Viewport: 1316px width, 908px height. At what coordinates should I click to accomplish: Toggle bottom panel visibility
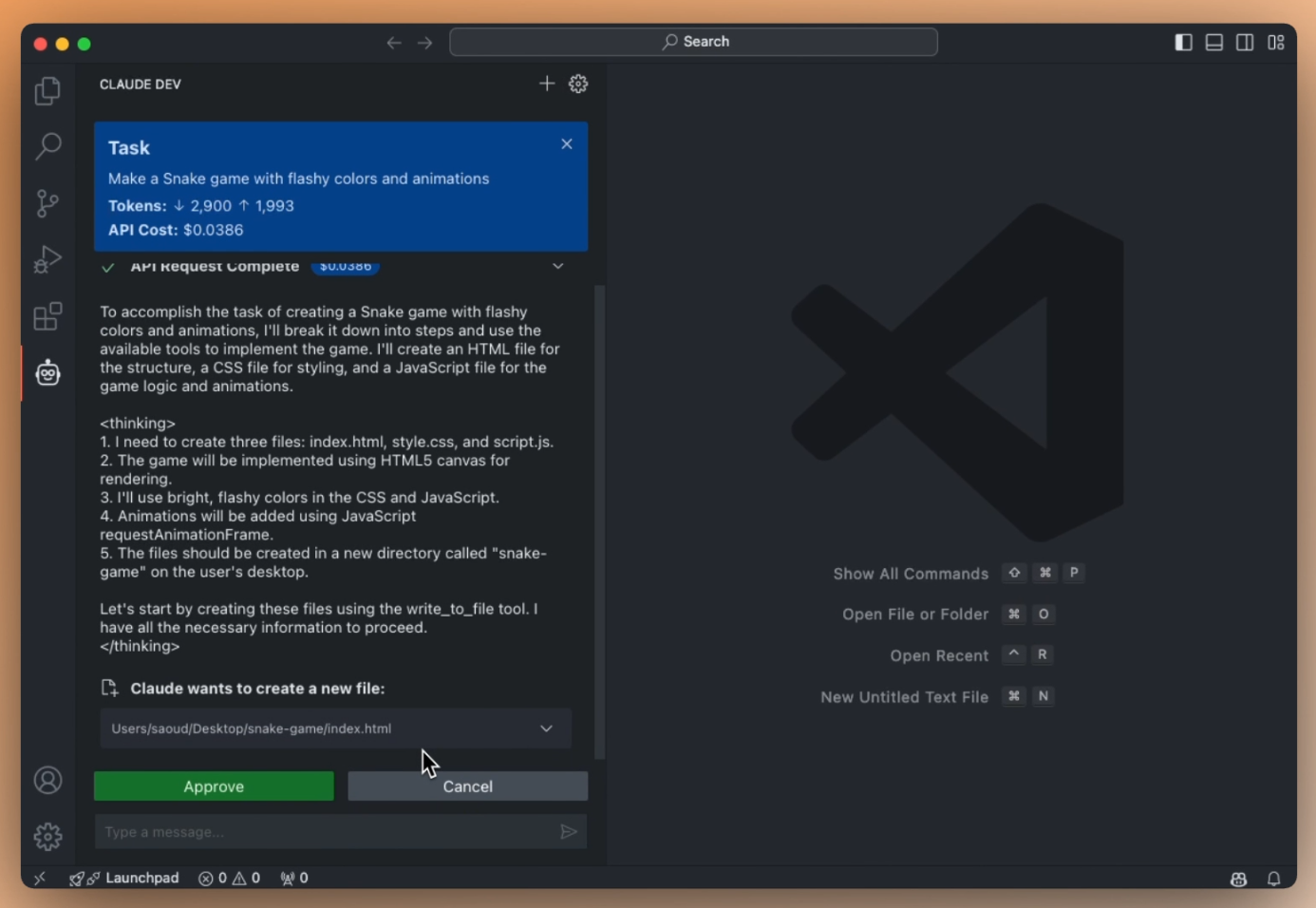click(1214, 43)
